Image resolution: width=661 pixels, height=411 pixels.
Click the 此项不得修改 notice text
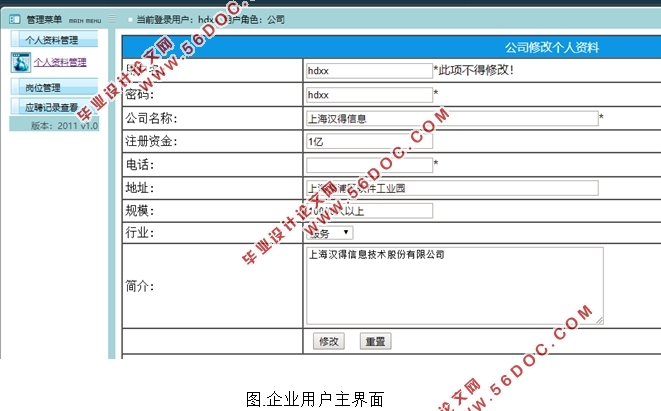click(x=474, y=70)
